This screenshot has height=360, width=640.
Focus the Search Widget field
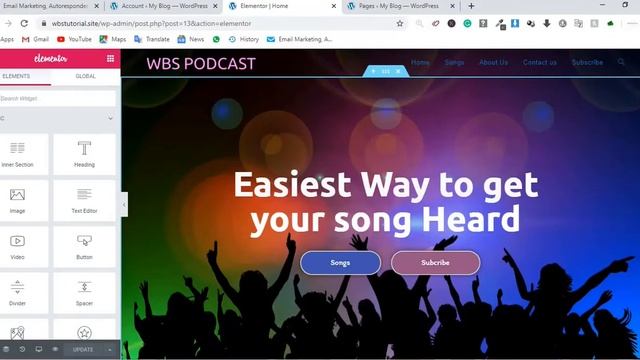click(58, 99)
